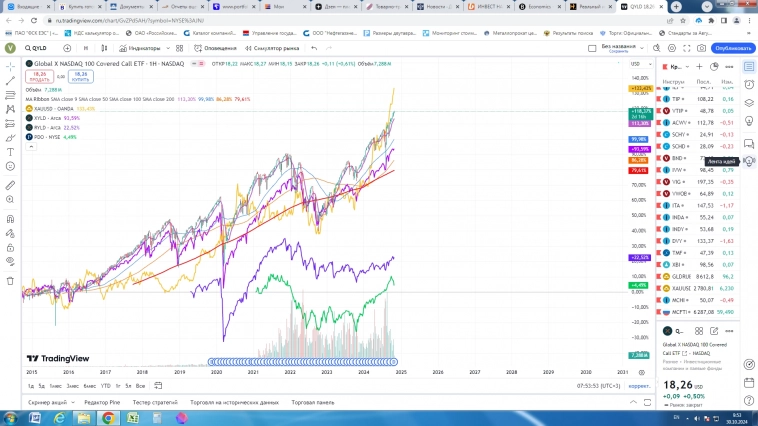Click the red Продать sell button
Screen dimensions: 758x426
coord(39,76)
